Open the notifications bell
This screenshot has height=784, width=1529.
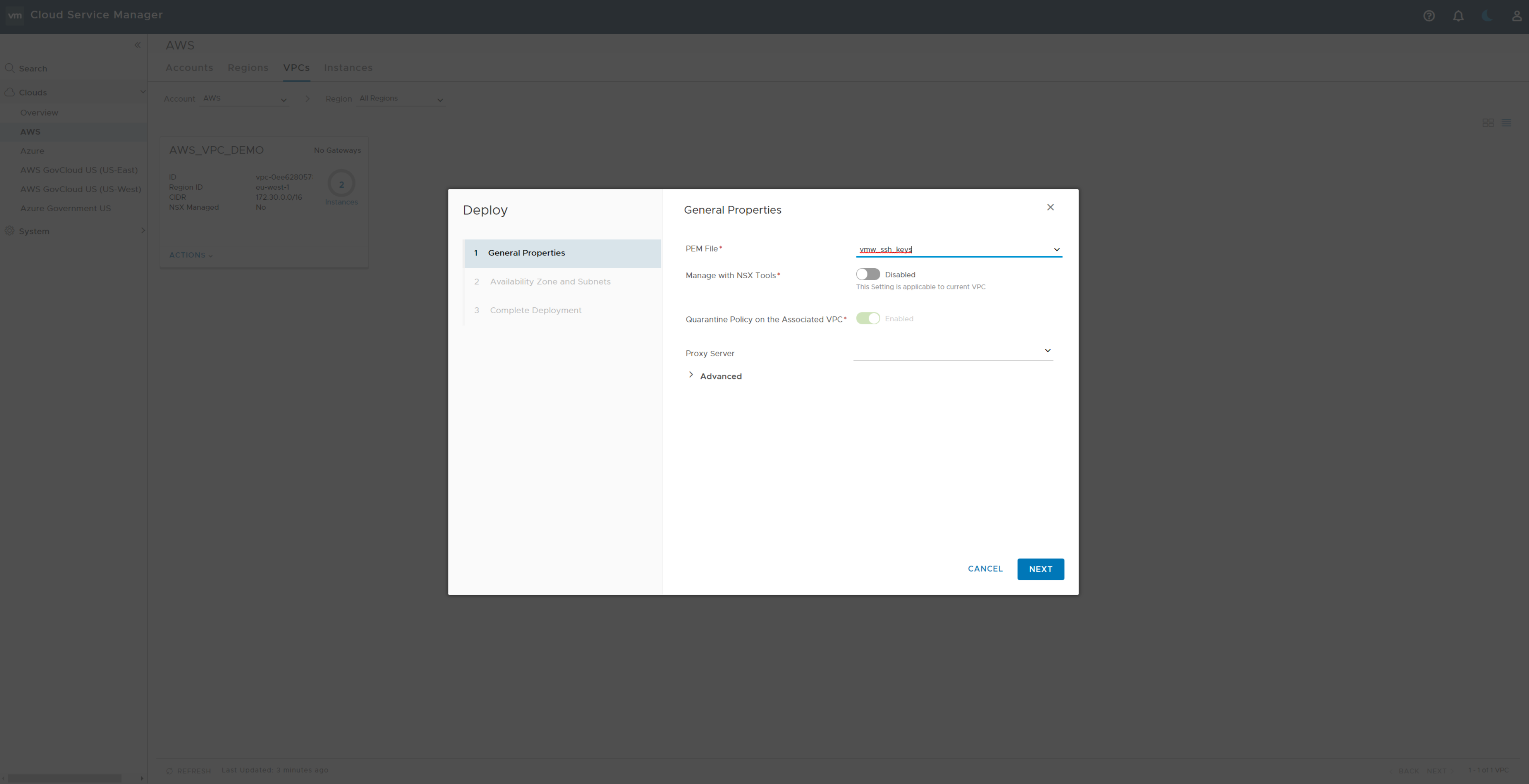pyautogui.click(x=1458, y=16)
